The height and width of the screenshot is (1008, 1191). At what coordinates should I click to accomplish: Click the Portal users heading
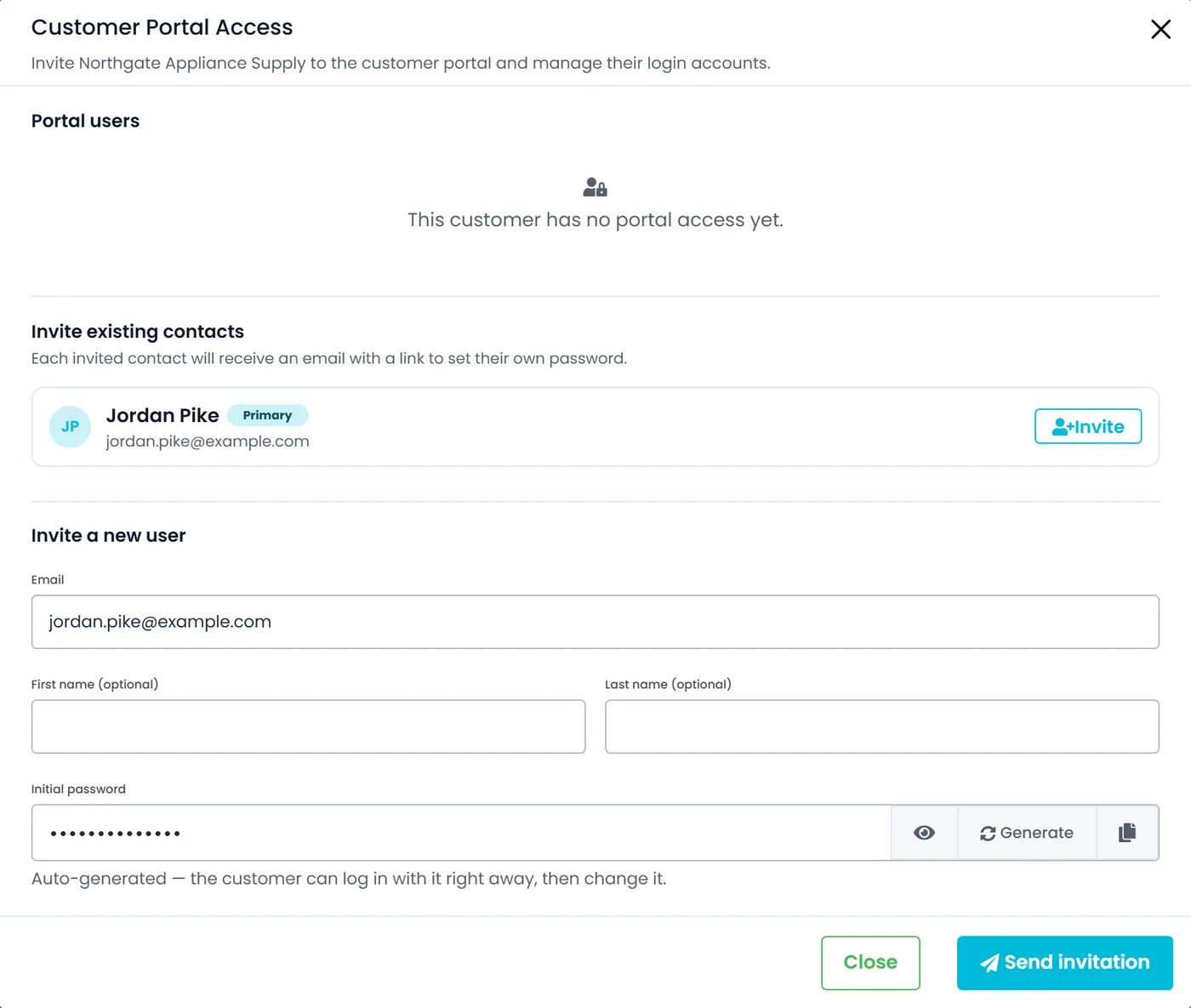click(85, 121)
